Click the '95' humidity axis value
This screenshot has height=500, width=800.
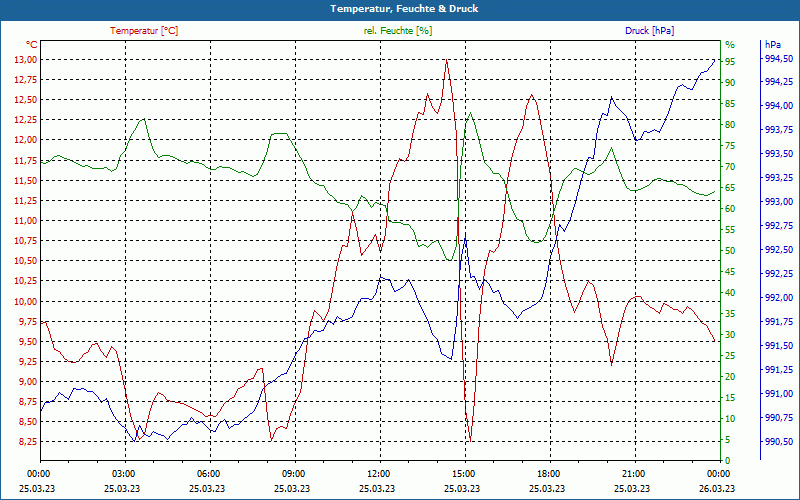coord(730,62)
